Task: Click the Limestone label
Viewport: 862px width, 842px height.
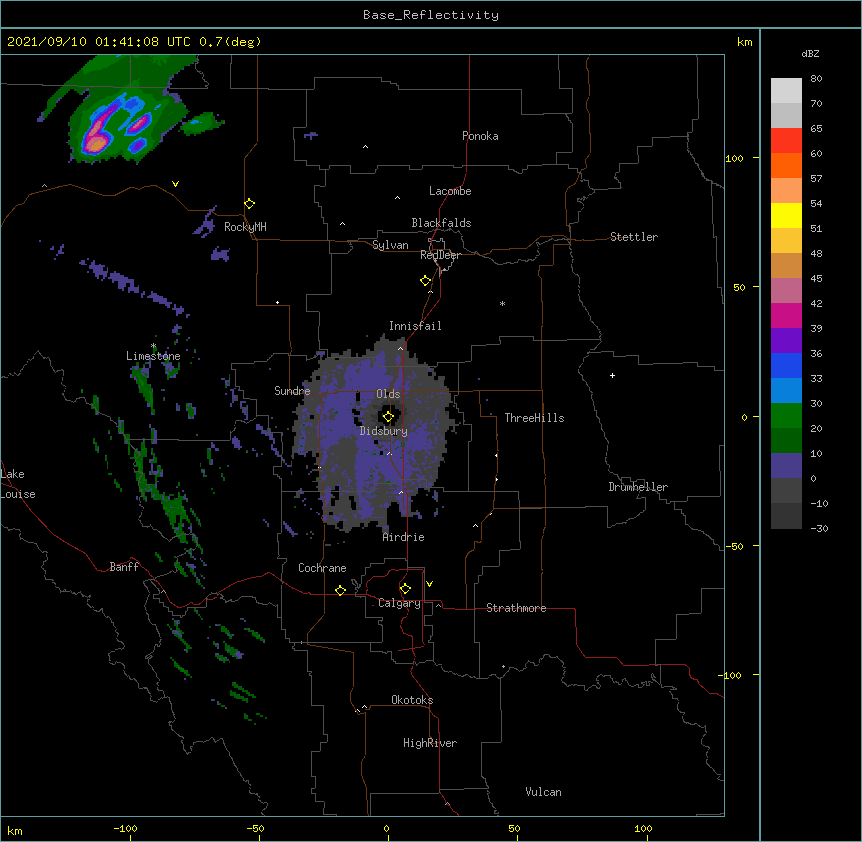Action: 153,356
